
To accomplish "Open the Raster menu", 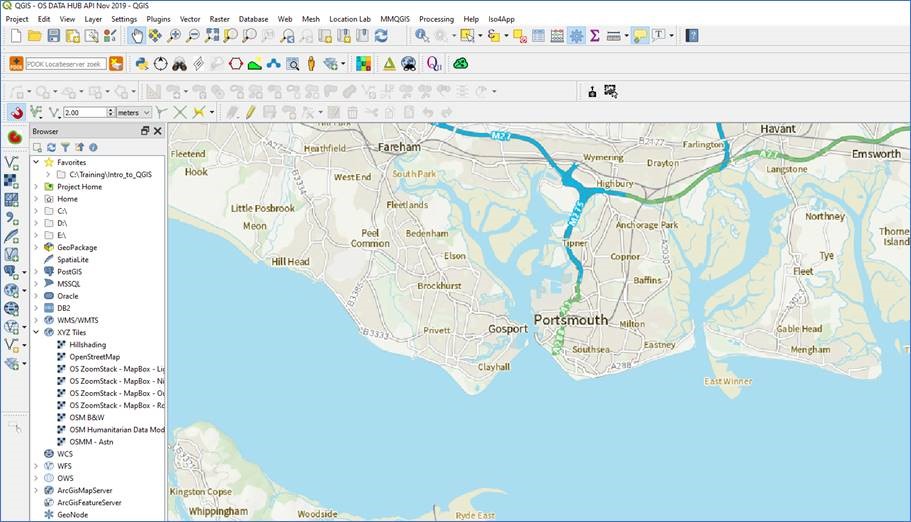I will tap(219, 19).
